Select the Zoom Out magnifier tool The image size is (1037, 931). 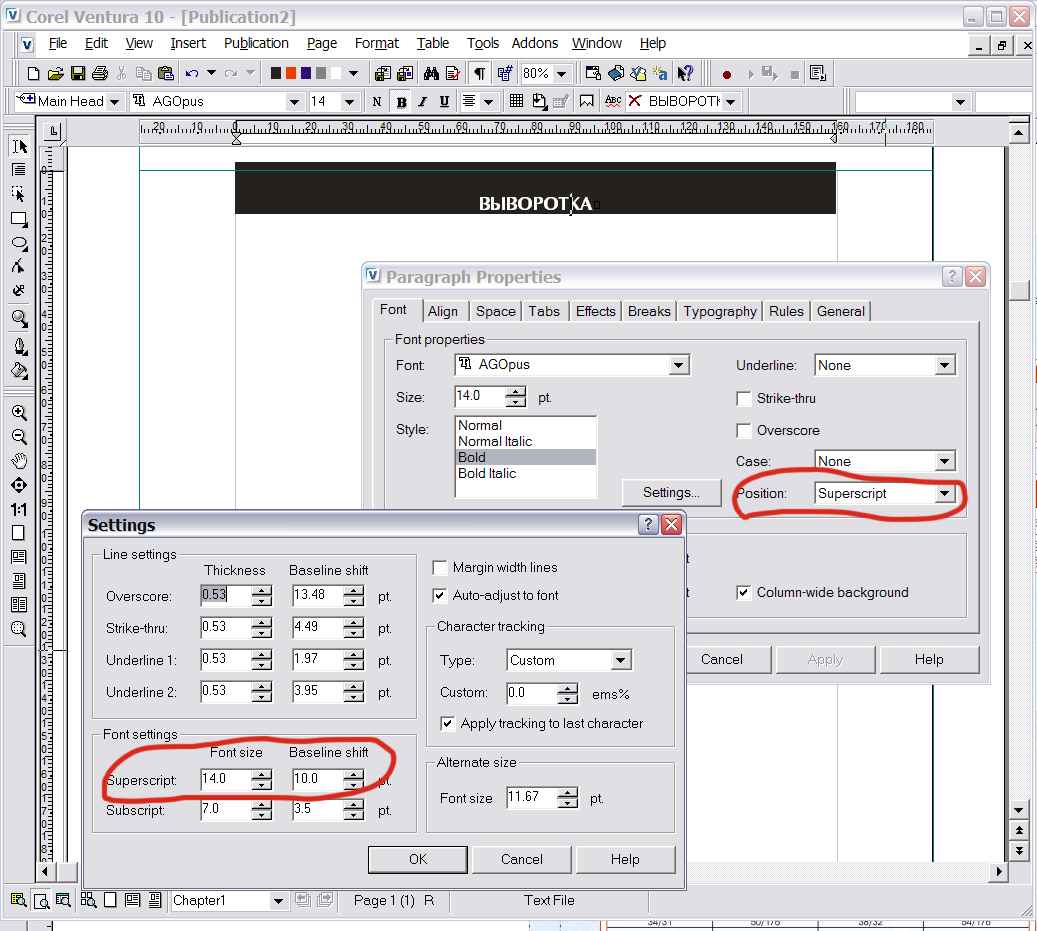[19, 436]
